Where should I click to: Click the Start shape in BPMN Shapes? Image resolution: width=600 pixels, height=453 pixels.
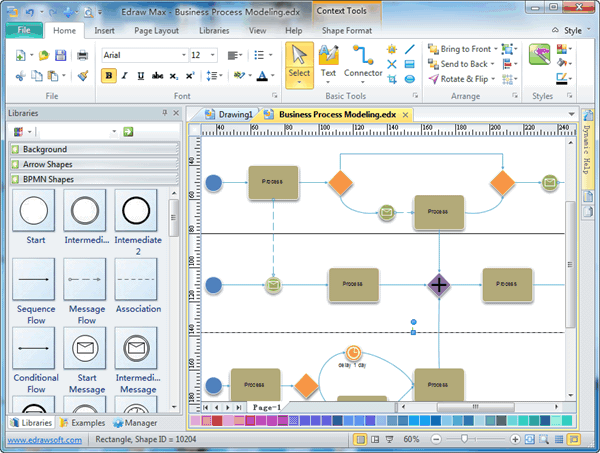point(35,210)
